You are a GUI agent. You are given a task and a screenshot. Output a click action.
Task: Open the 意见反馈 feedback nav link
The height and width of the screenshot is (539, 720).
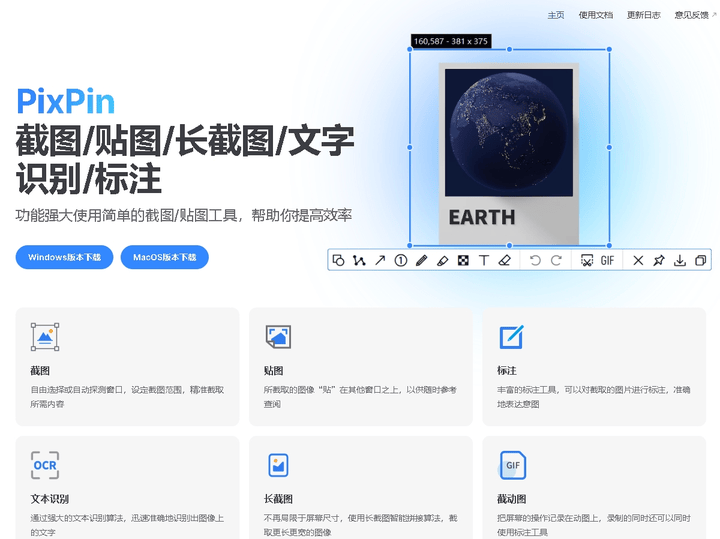(695, 15)
